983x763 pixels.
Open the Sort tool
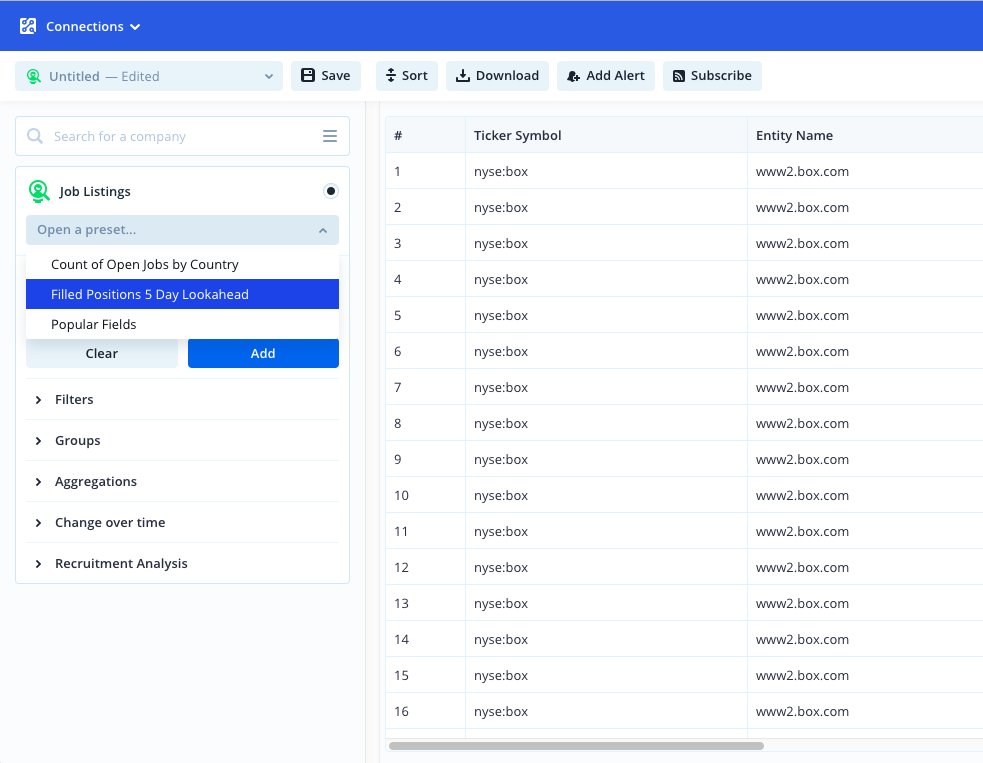[406, 75]
